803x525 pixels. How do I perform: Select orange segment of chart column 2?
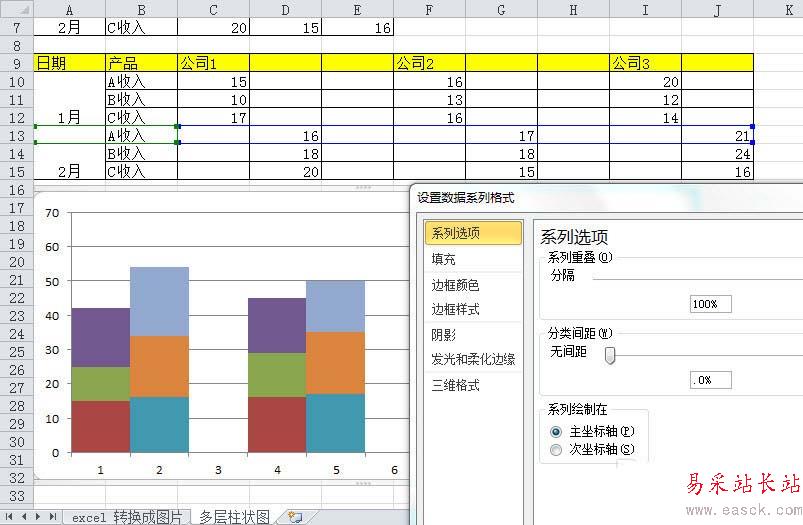click(159, 367)
